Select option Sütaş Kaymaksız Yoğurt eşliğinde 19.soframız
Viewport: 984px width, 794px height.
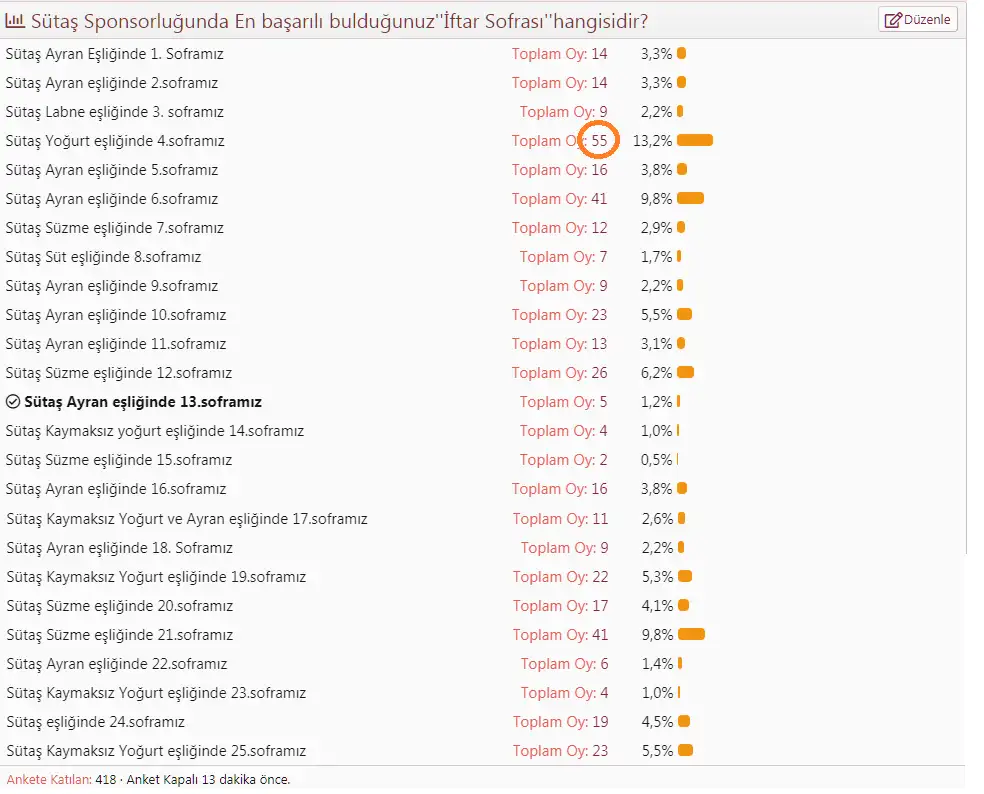point(156,577)
